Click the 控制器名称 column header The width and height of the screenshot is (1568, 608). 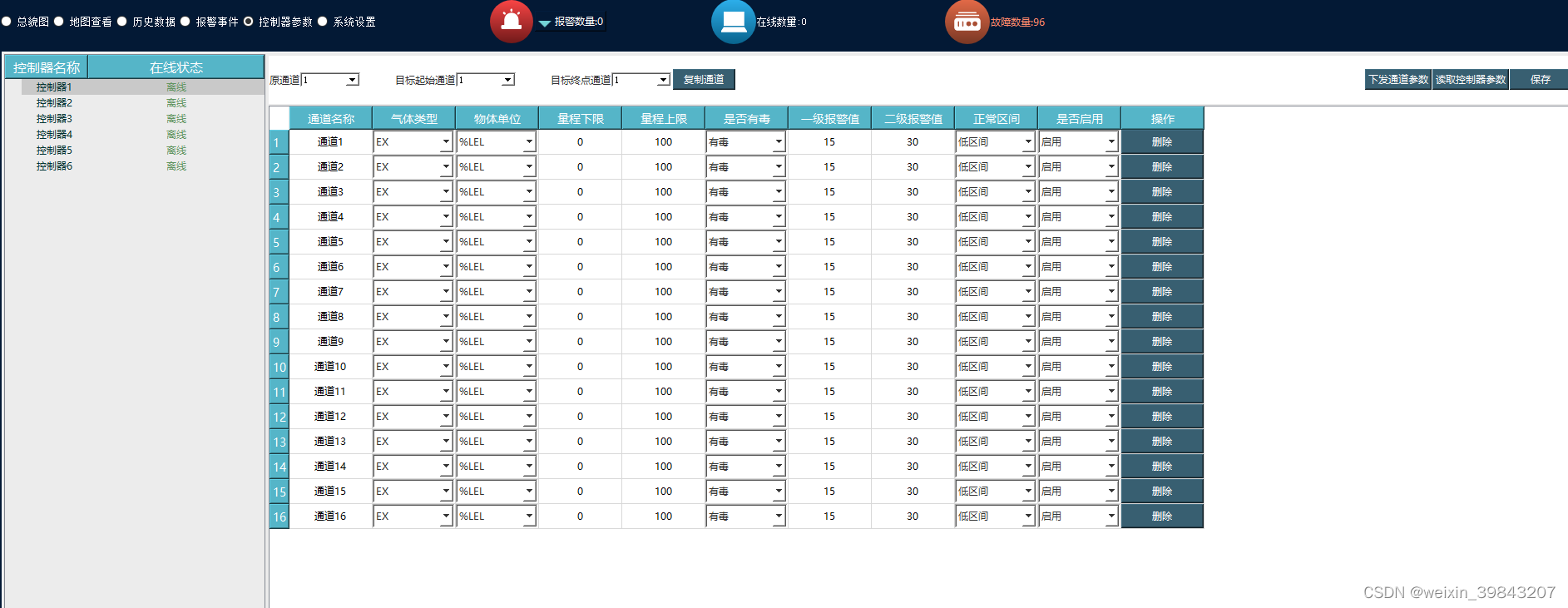click(47, 67)
